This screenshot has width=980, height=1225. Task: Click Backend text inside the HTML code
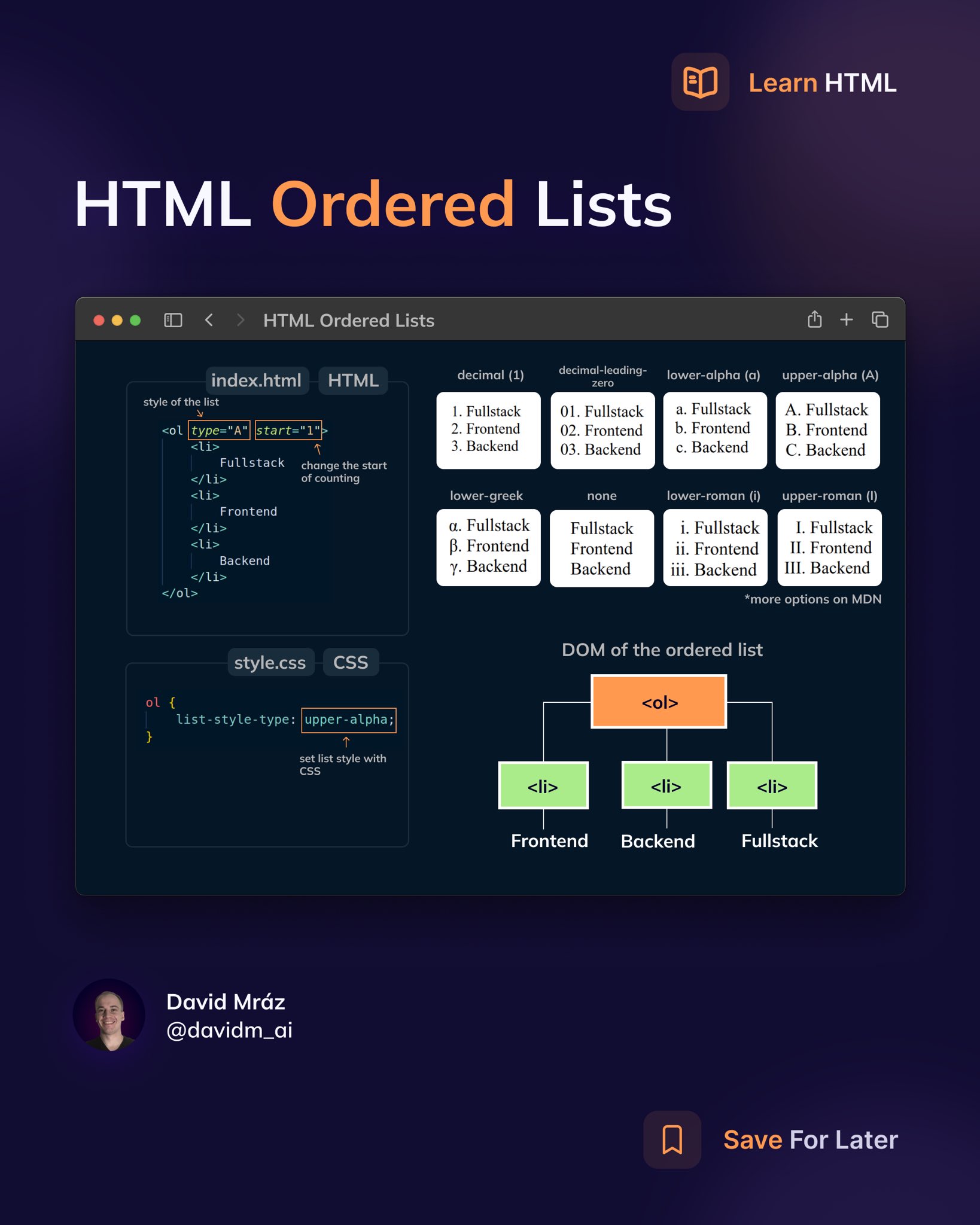coord(245,560)
